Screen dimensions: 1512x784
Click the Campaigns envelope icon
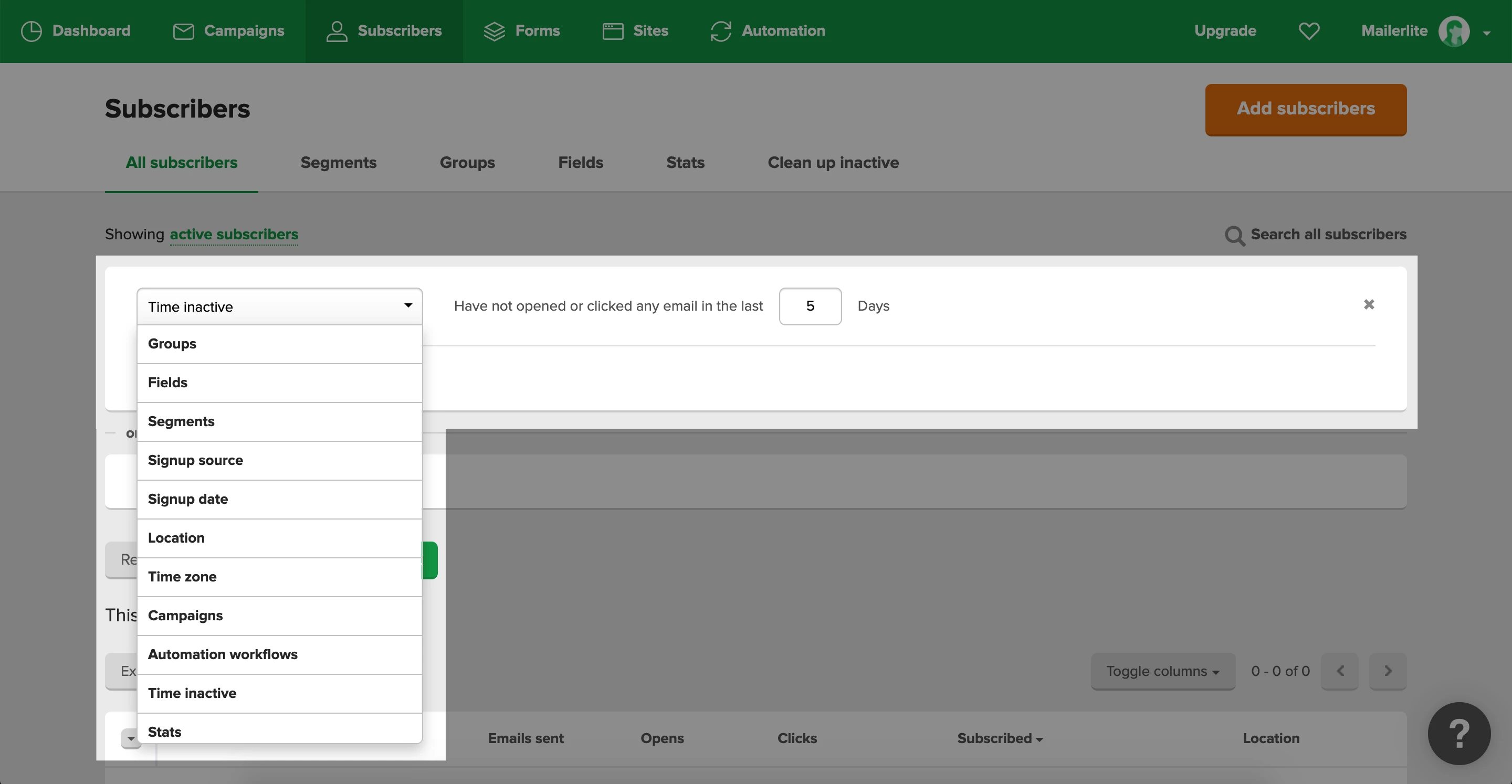tap(183, 31)
